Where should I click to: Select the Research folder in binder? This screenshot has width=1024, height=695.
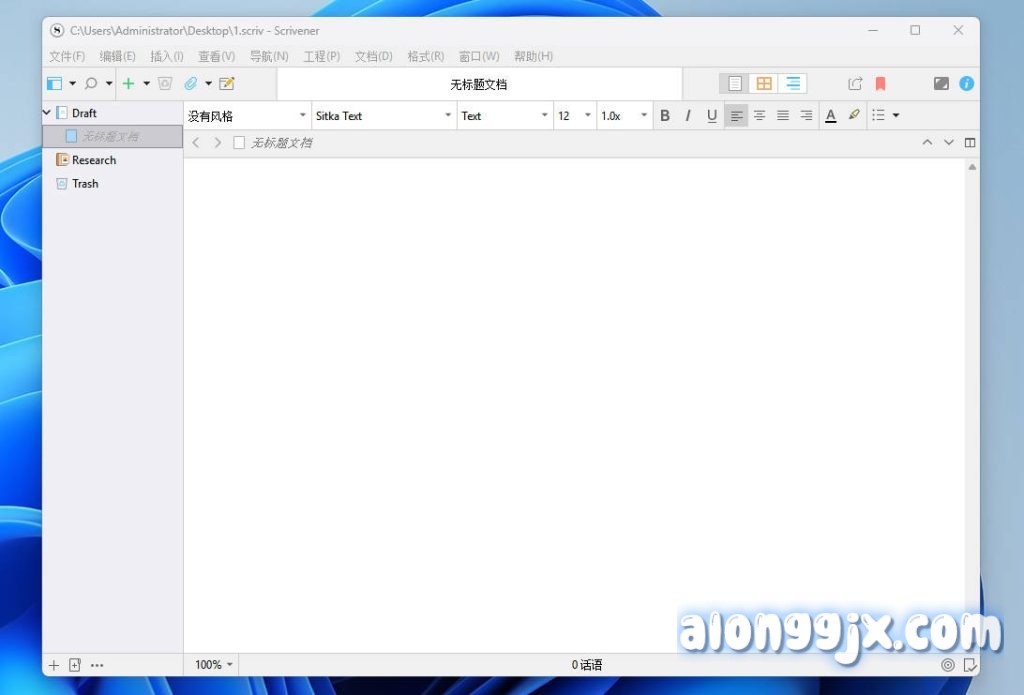point(93,160)
